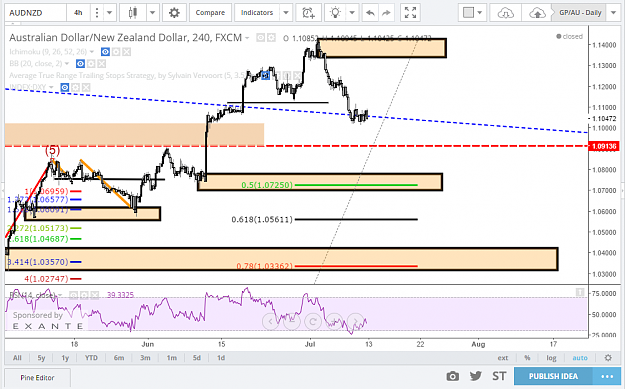
Task: Click the Indicators button
Action: [x=257, y=13]
